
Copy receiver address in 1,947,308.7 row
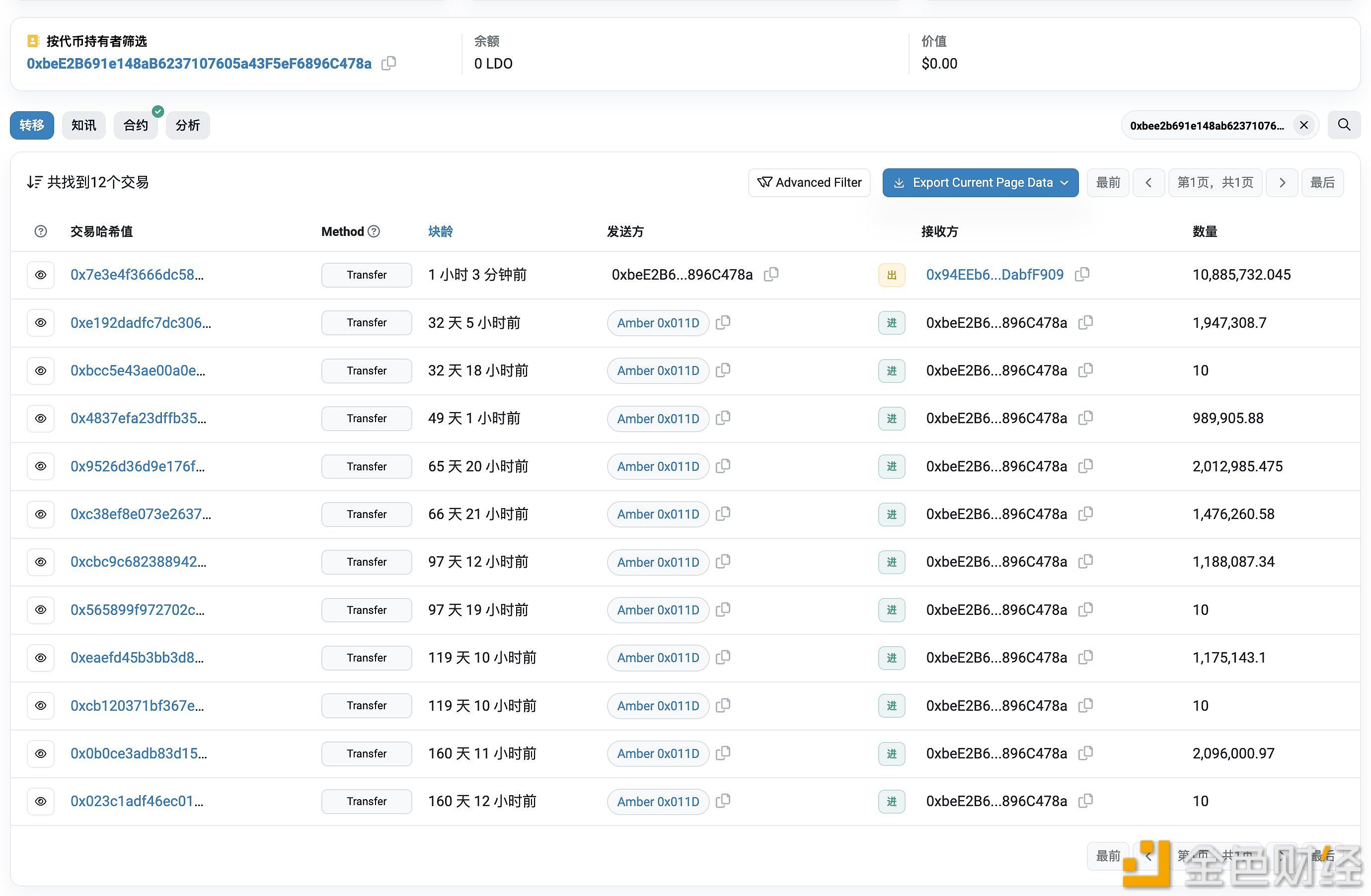pyautogui.click(x=1086, y=322)
